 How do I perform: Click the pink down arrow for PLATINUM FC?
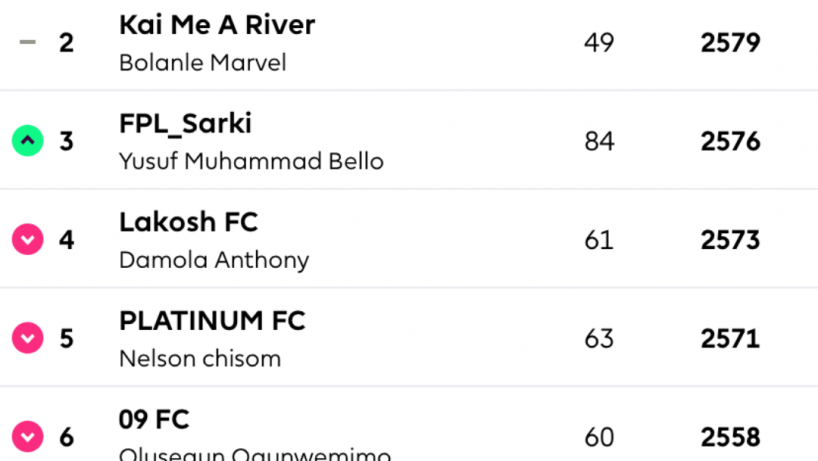click(x=28, y=338)
